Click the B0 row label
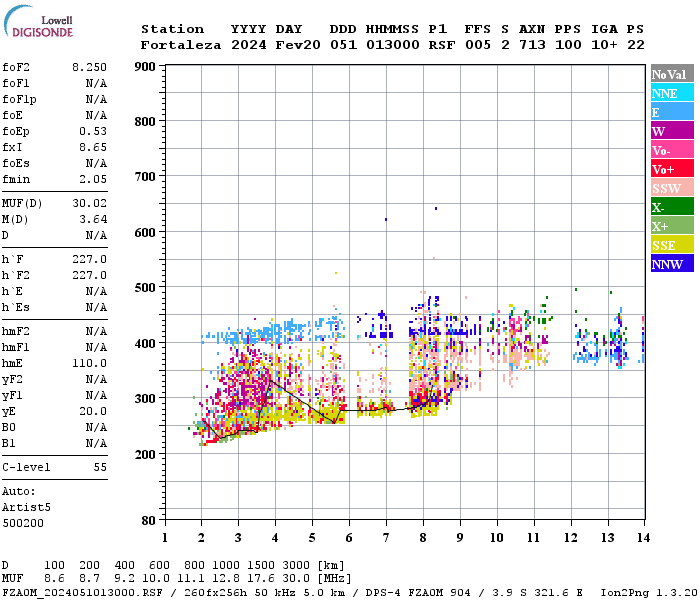Screen dimensions: 700x600 click(8, 428)
